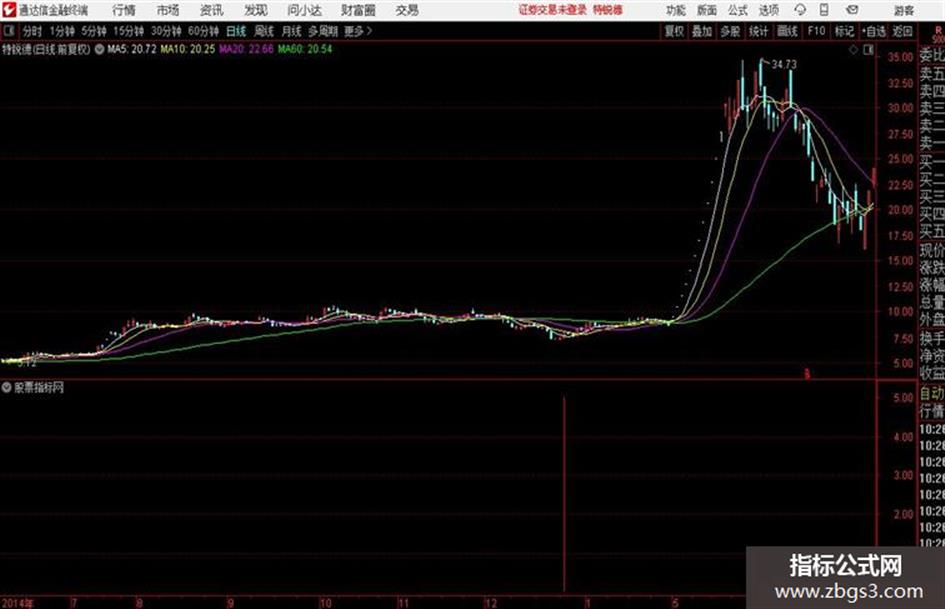Image resolution: width=945 pixels, height=609 pixels.
Task: Click the 特锐德(日线,前复权) chart title
Action: 46,49
